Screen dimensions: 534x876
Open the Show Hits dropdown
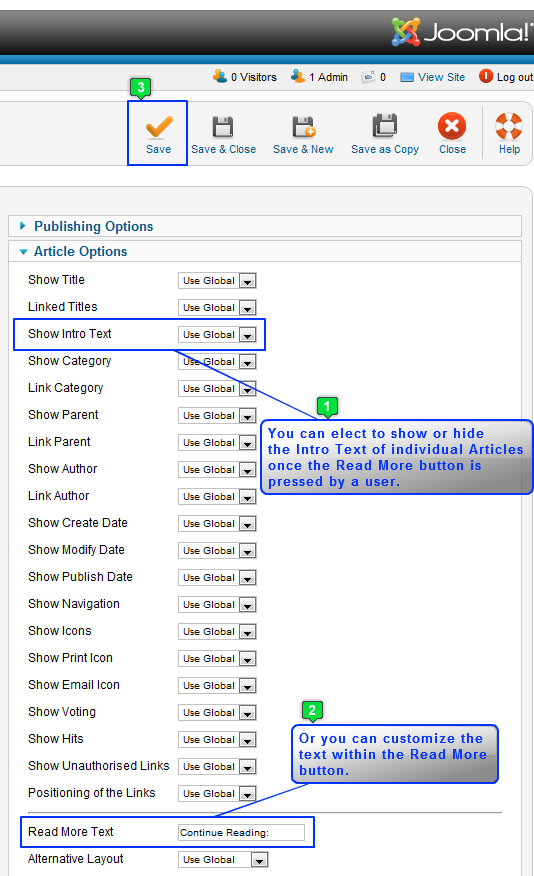(217, 740)
